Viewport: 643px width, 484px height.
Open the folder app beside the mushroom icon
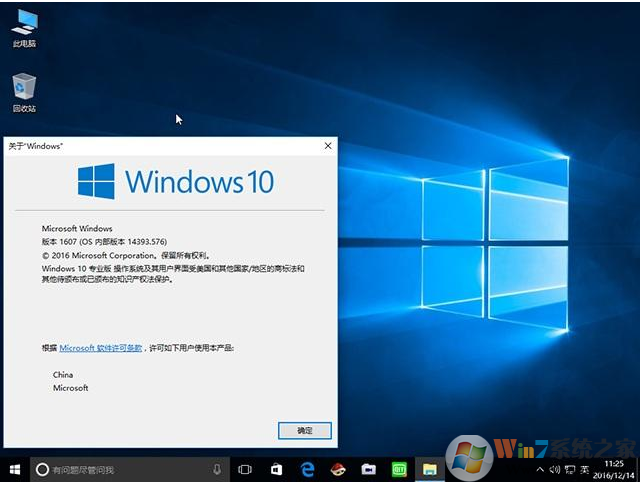(368, 469)
